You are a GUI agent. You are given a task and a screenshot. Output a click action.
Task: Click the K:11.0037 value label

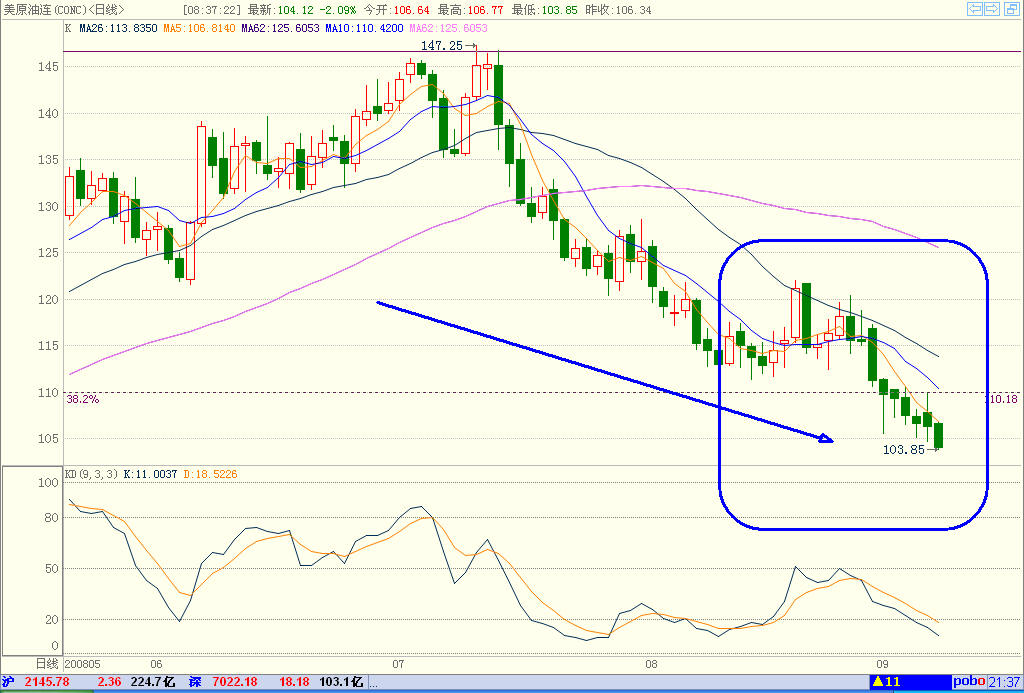point(148,474)
